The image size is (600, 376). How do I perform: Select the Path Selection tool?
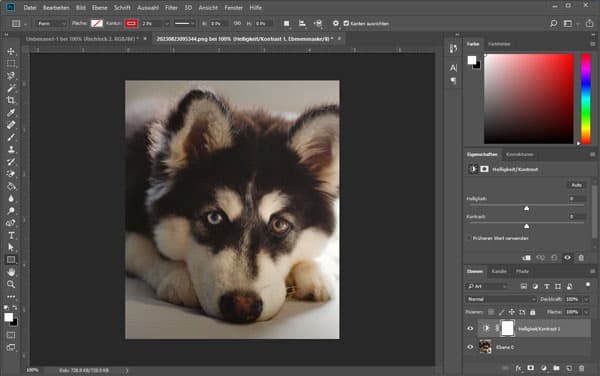11,247
